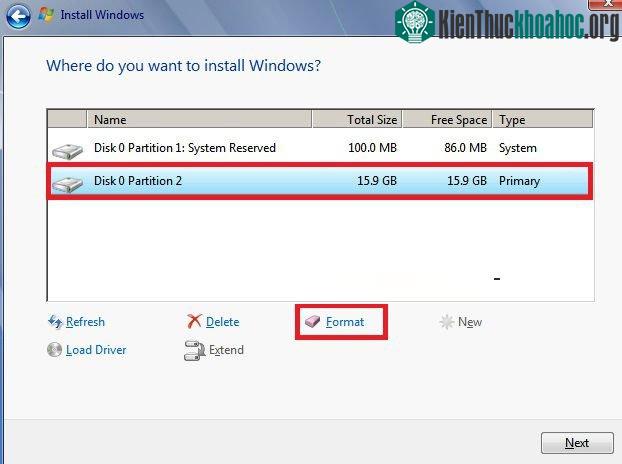
Task: Click the Extend drives icon
Action: [194, 351]
